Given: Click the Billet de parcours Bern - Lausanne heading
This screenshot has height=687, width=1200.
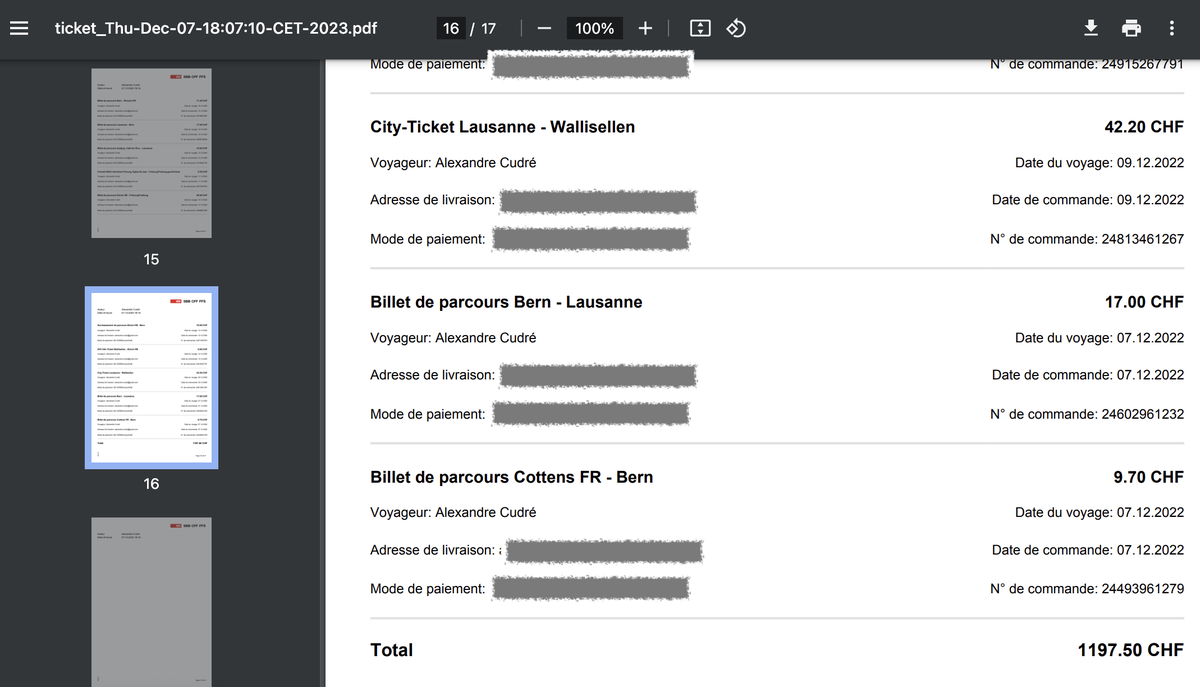Looking at the screenshot, I should tap(506, 302).
